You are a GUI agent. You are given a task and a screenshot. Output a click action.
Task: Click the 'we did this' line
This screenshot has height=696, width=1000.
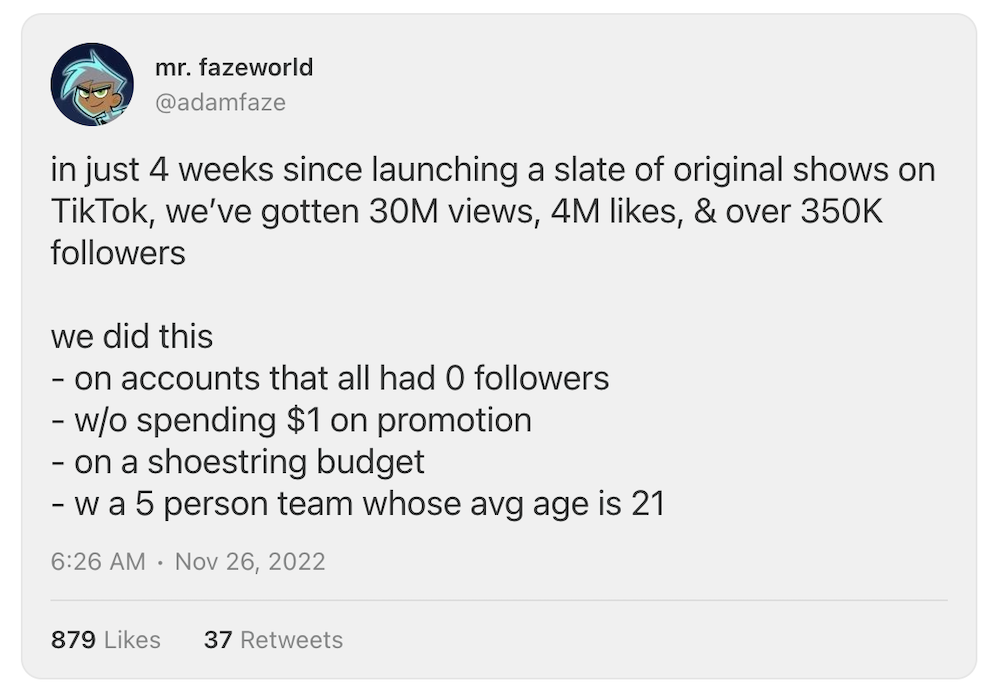pos(131,336)
